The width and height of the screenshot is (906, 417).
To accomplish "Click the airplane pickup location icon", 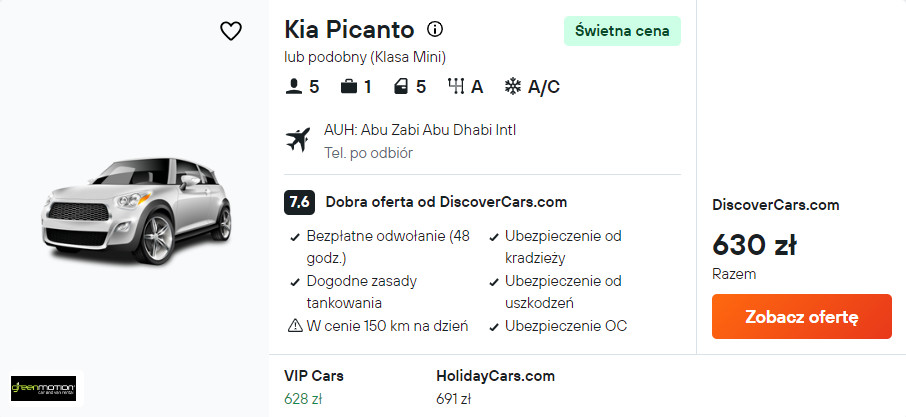I will pyautogui.click(x=298, y=140).
